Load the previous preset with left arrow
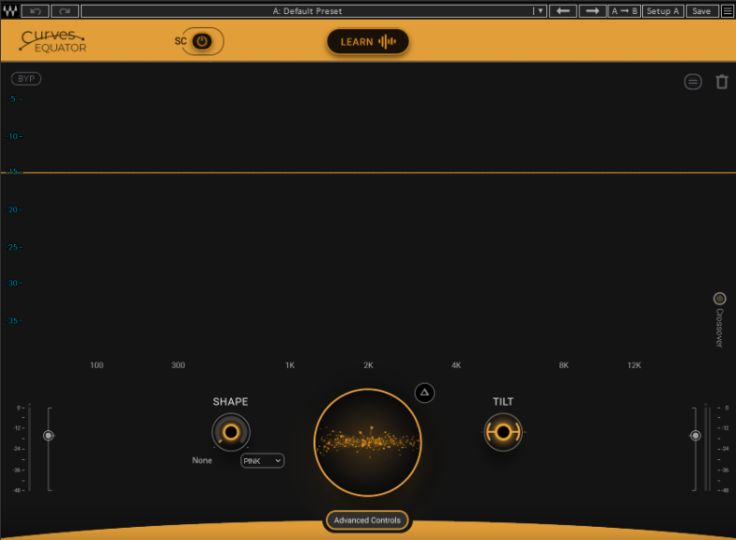Viewport: 736px width, 540px height. pos(563,11)
